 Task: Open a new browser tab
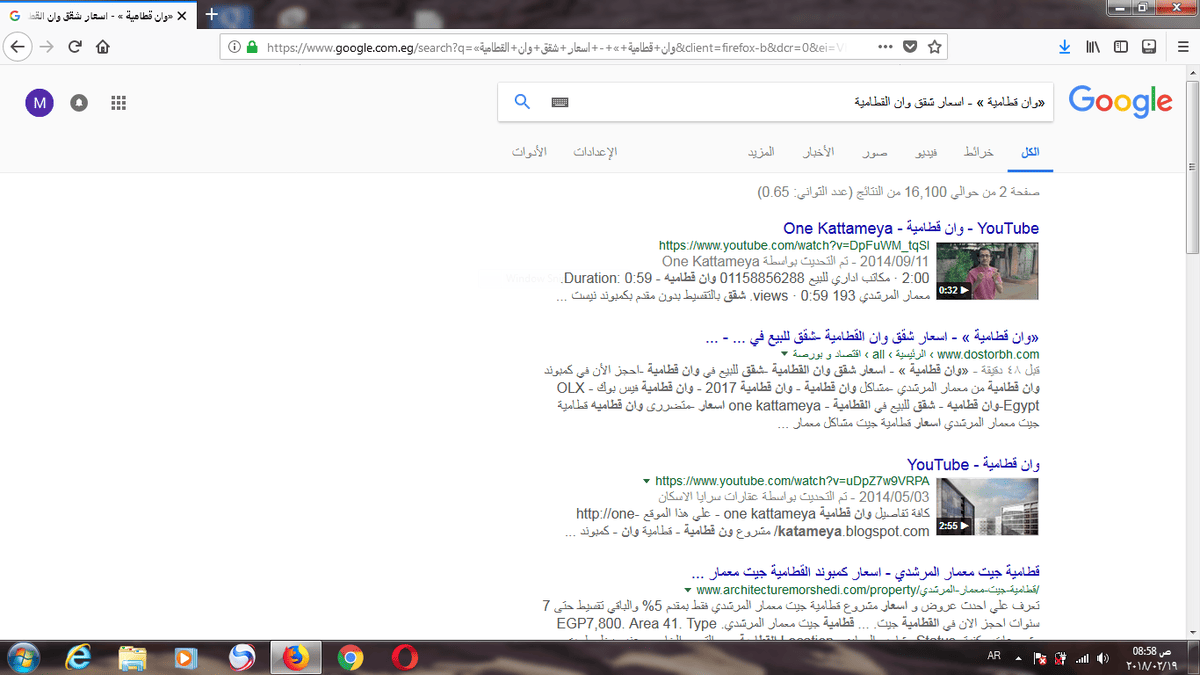point(211,15)
